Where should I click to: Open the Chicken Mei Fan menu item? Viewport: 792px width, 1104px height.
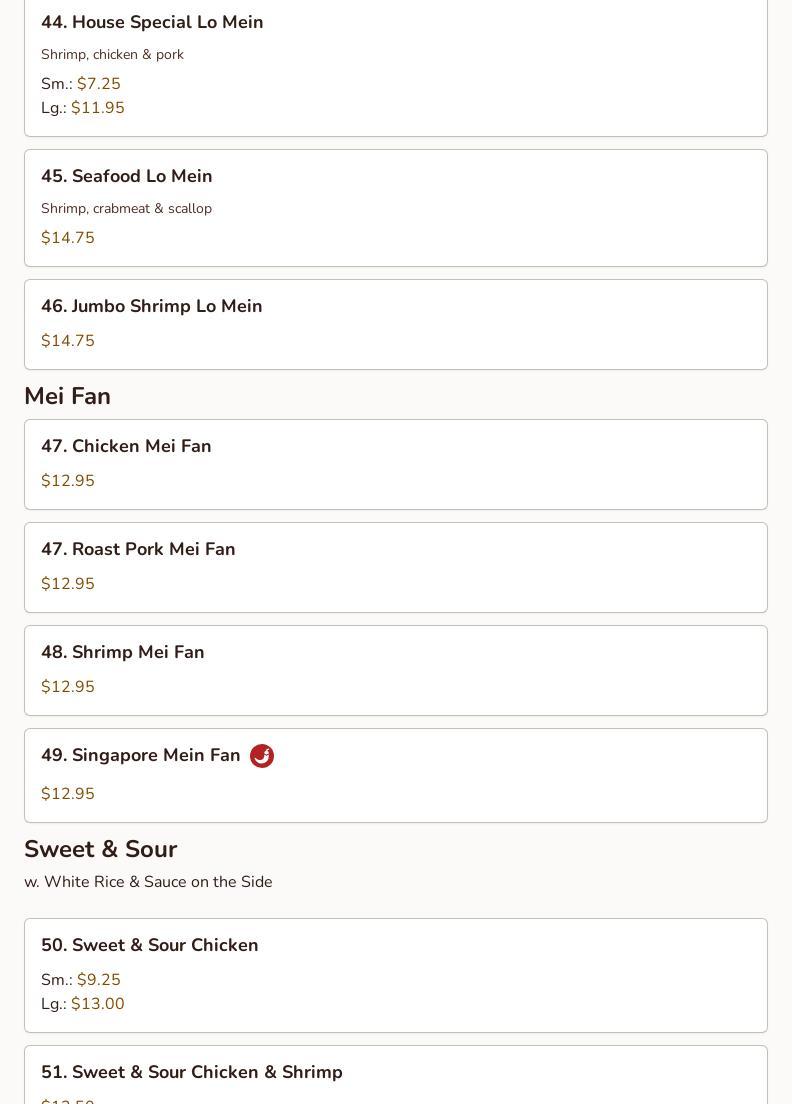click(396, 465)
